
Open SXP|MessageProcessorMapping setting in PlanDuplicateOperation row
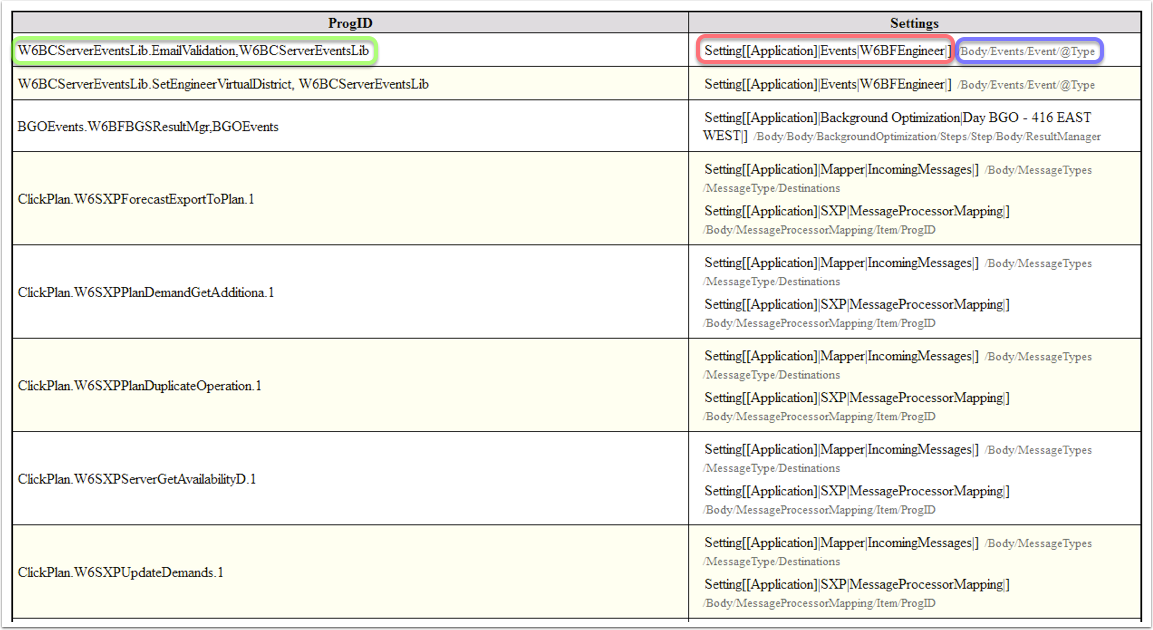[x=856, y=398]
